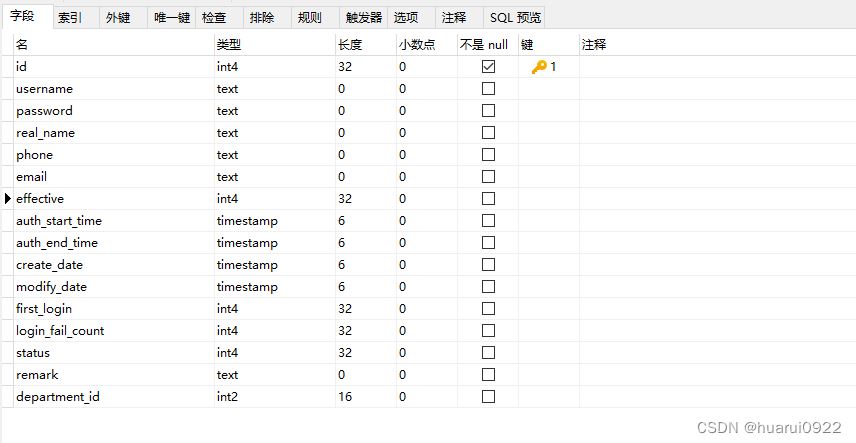
Task: Open the 外键 tab
Action: click(118, 17)
